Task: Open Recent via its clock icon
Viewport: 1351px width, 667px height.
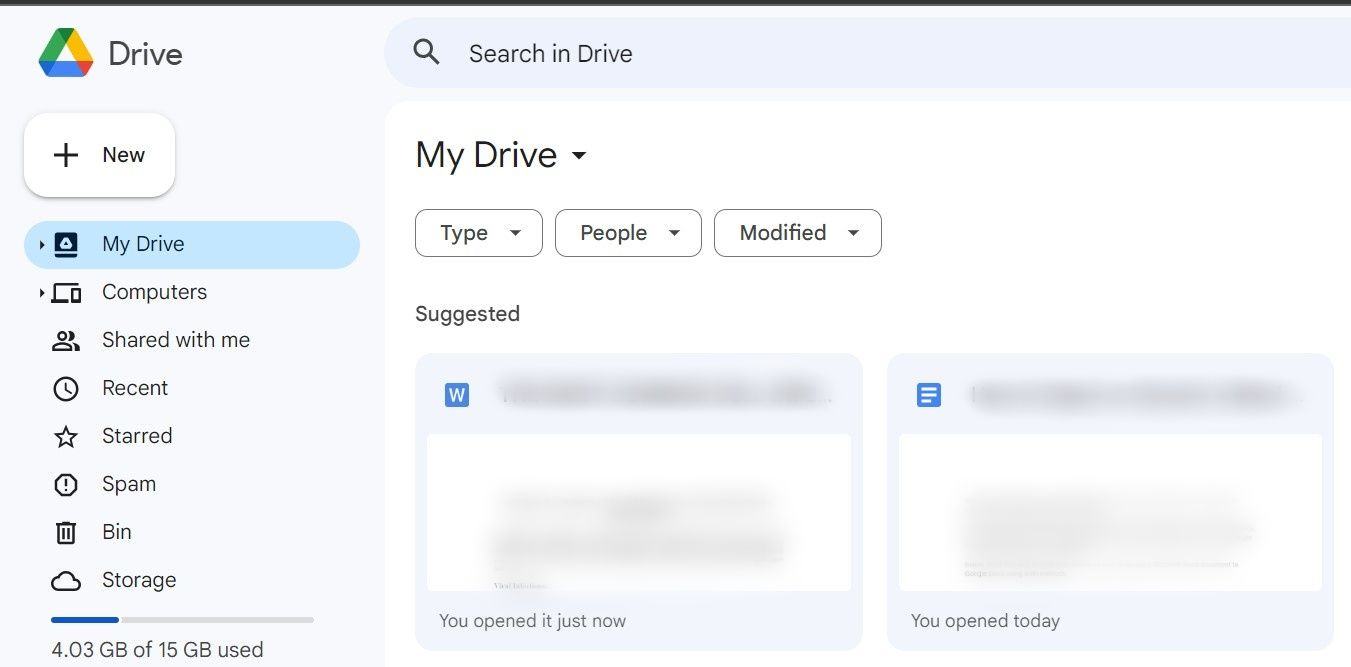Action: (65, 387)
